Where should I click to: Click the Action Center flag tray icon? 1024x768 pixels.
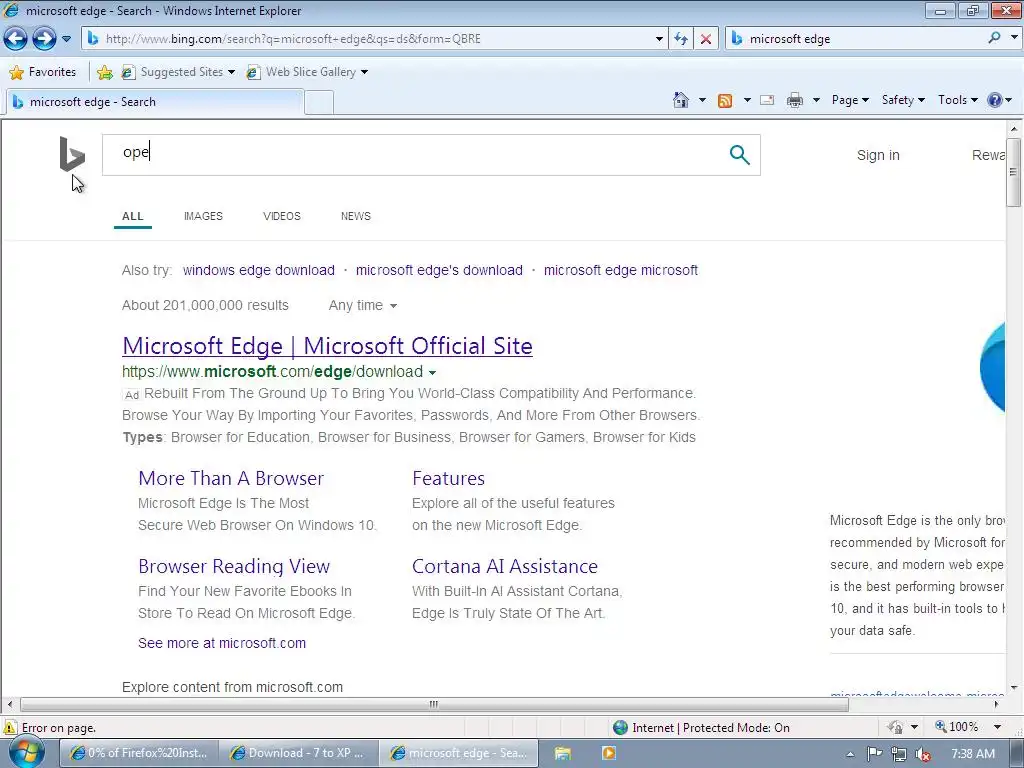coord(874,754)
